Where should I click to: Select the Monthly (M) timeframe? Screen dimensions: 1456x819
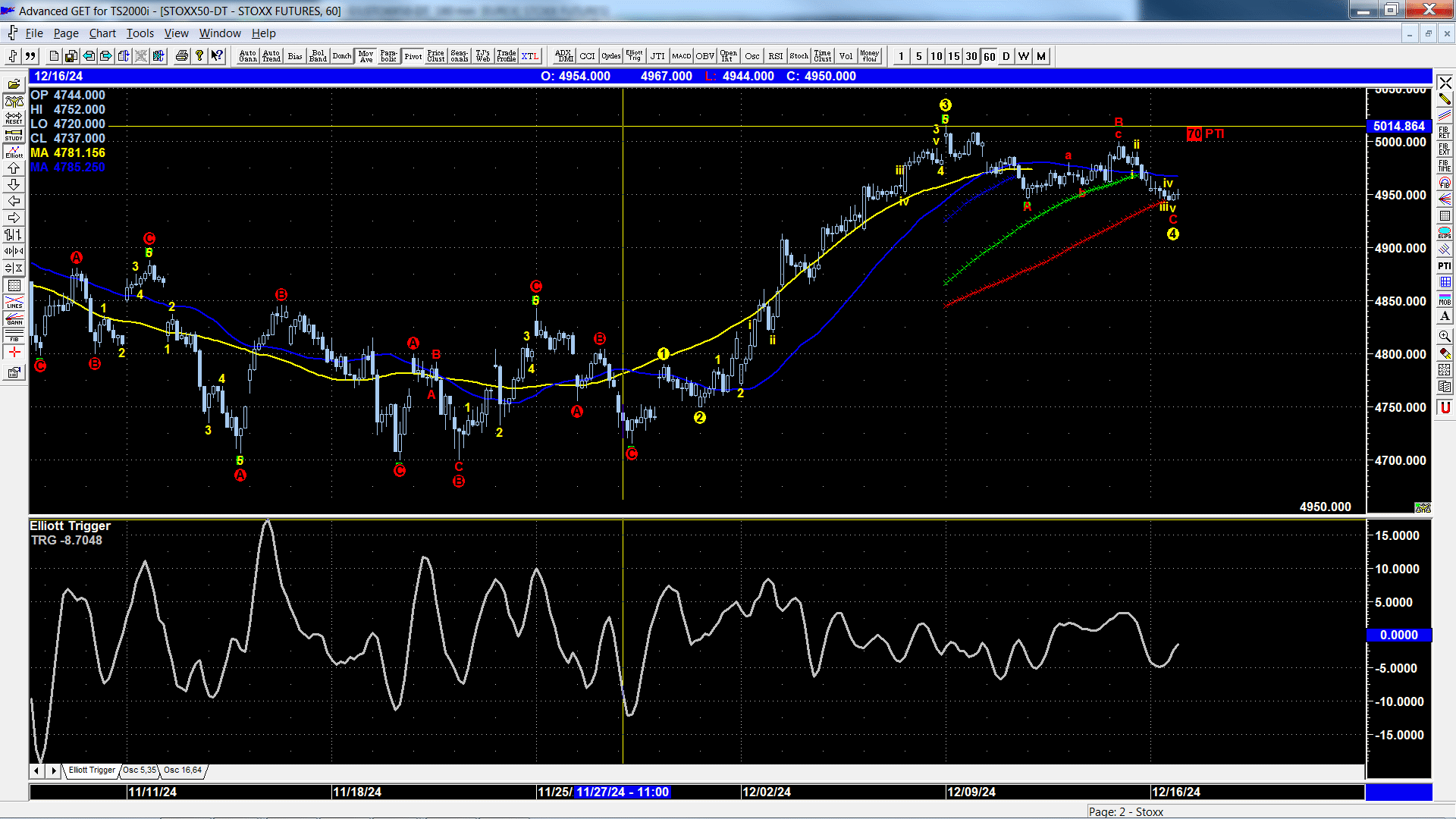coord(1041,56)
